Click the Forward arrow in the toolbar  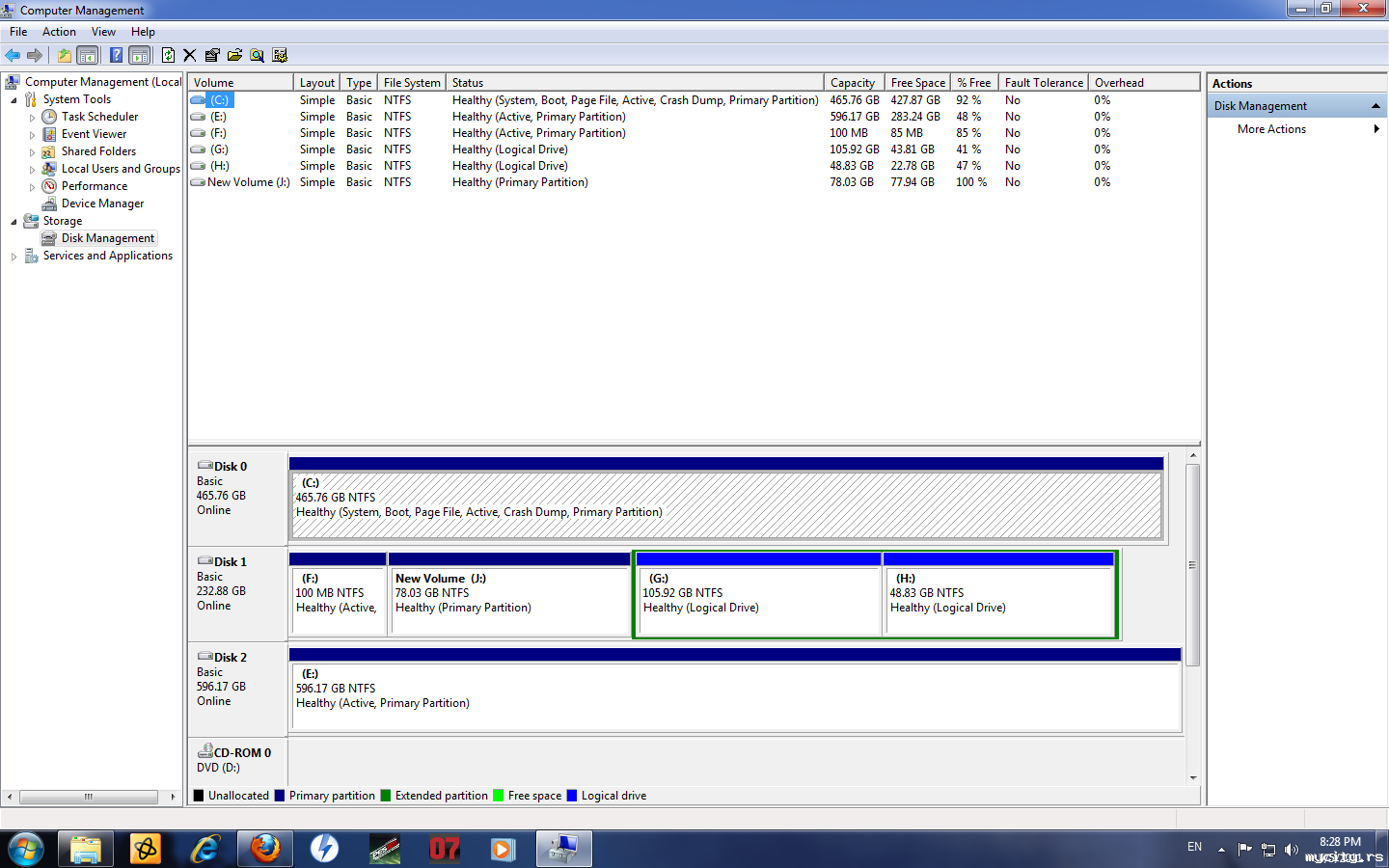(35, 55)
